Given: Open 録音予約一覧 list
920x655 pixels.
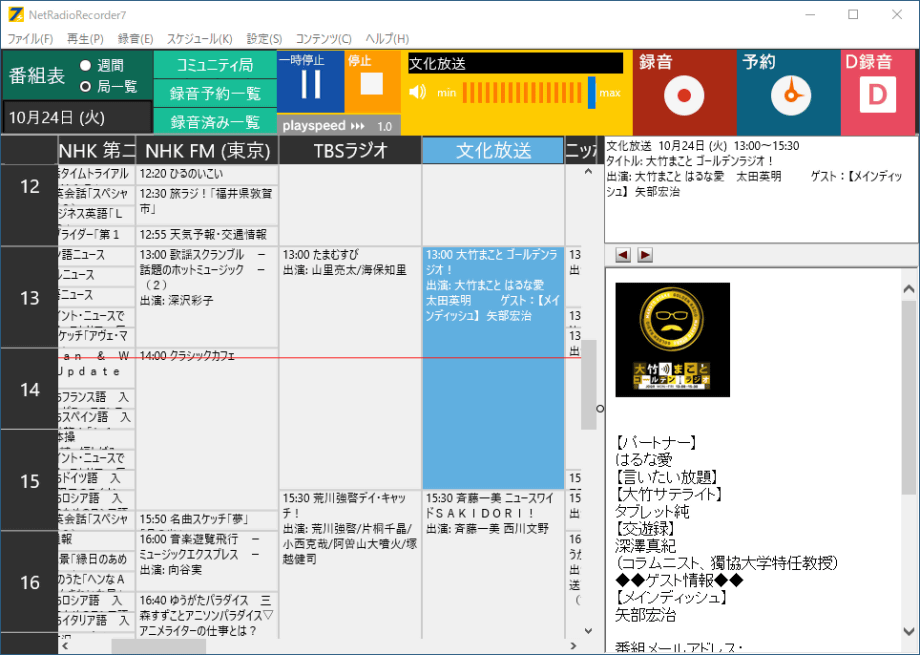Looking at the screenshot, I should point(215,93).
